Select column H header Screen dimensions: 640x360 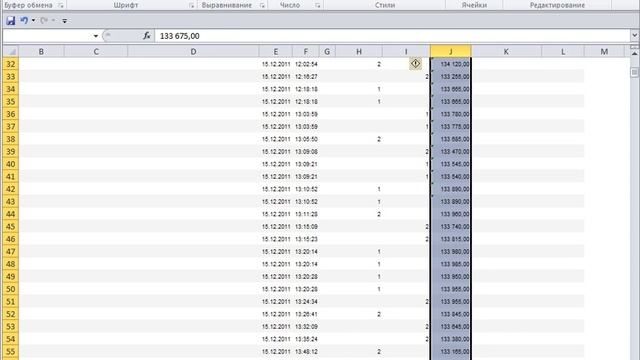tap(359, 51)
